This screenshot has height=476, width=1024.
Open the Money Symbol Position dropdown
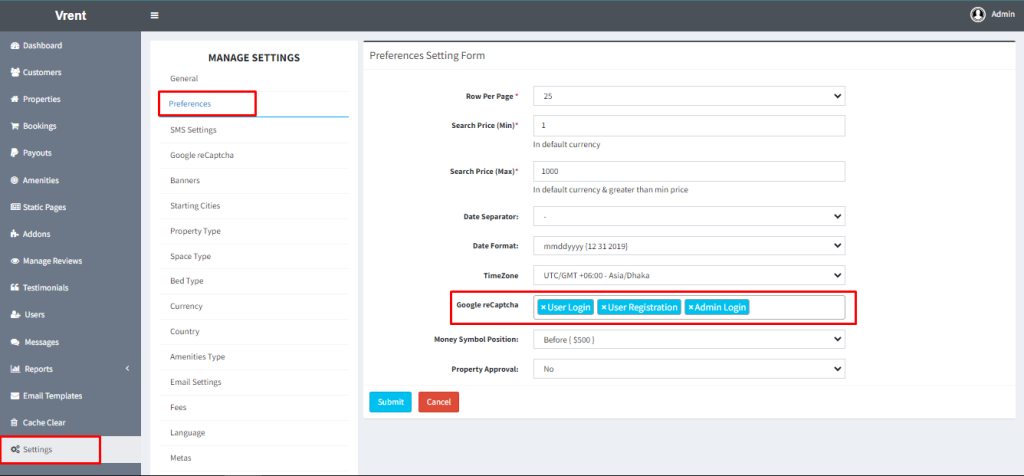688,340
